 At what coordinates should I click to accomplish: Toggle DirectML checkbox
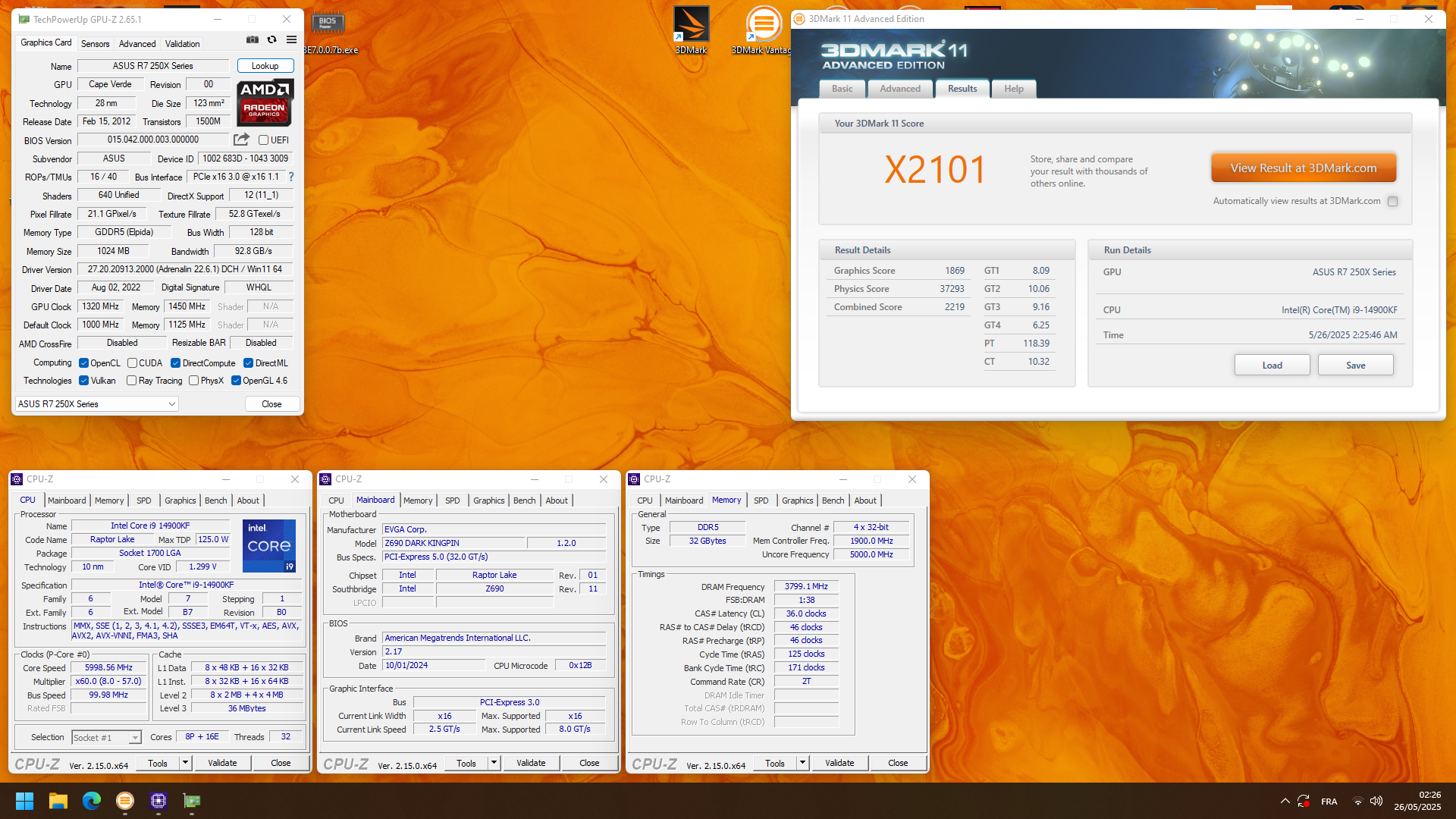(248, 363)
